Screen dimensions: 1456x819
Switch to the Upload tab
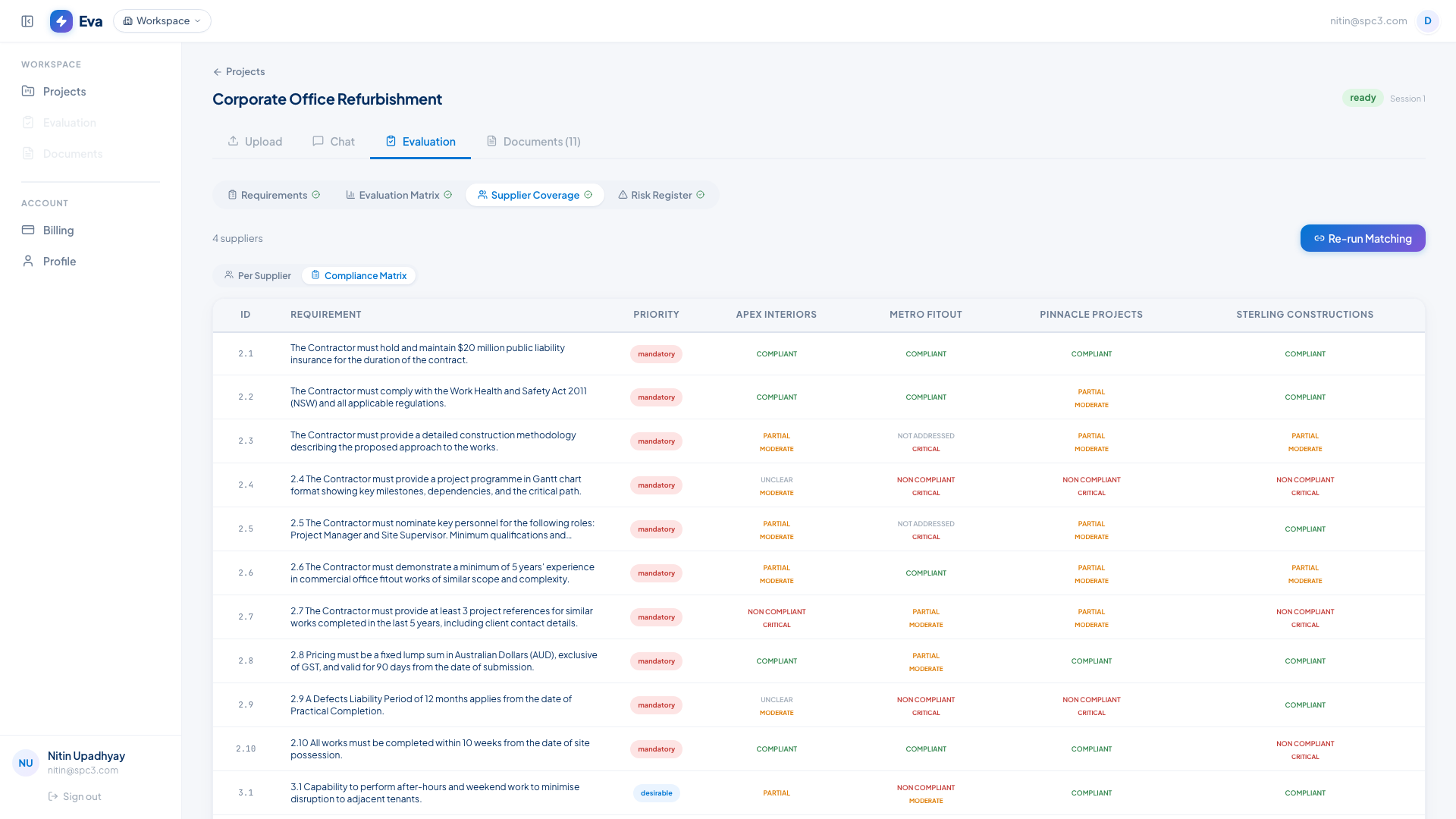[255, 142]
